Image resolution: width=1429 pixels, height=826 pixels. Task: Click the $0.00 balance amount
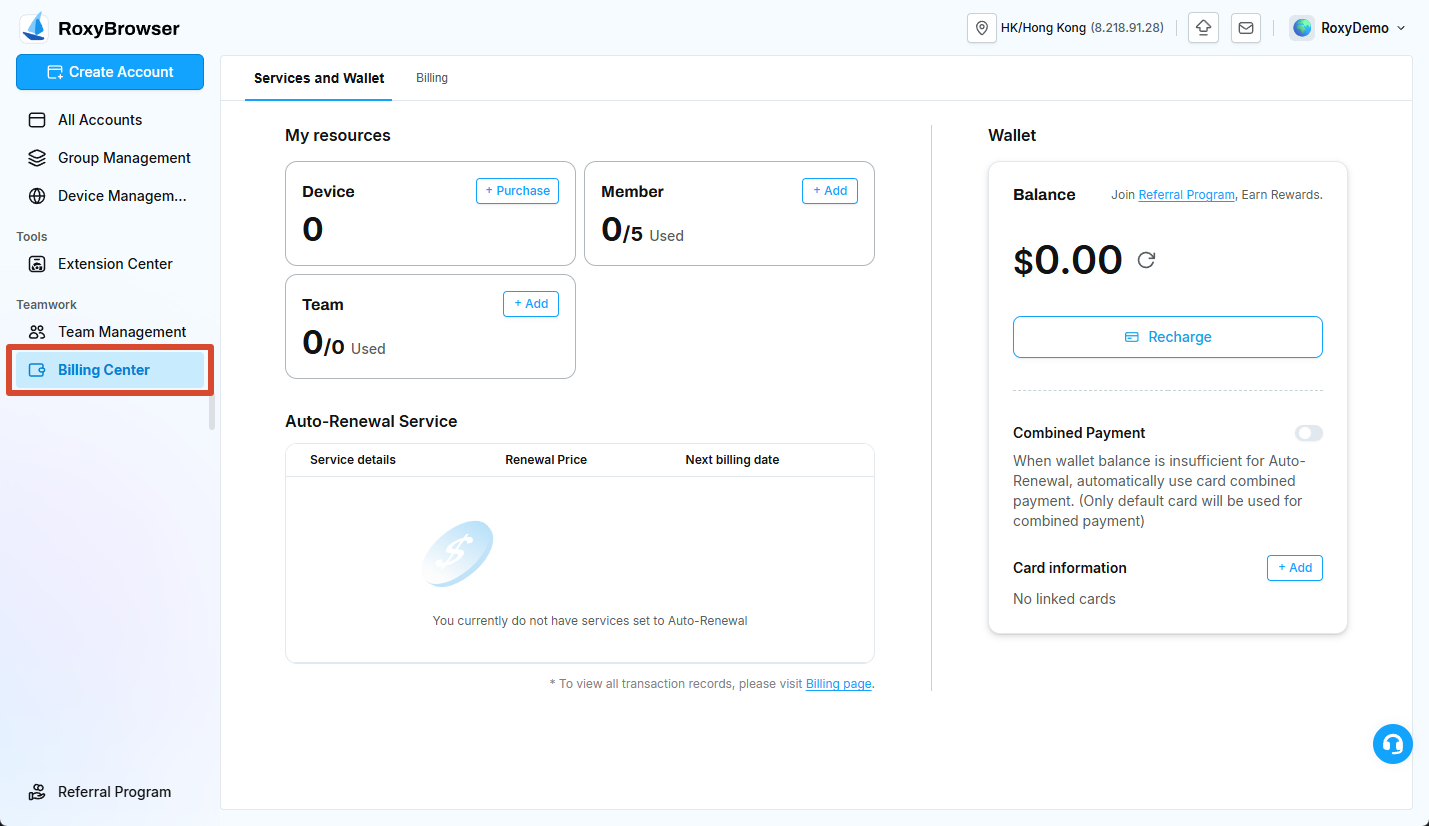point(1068,260)
